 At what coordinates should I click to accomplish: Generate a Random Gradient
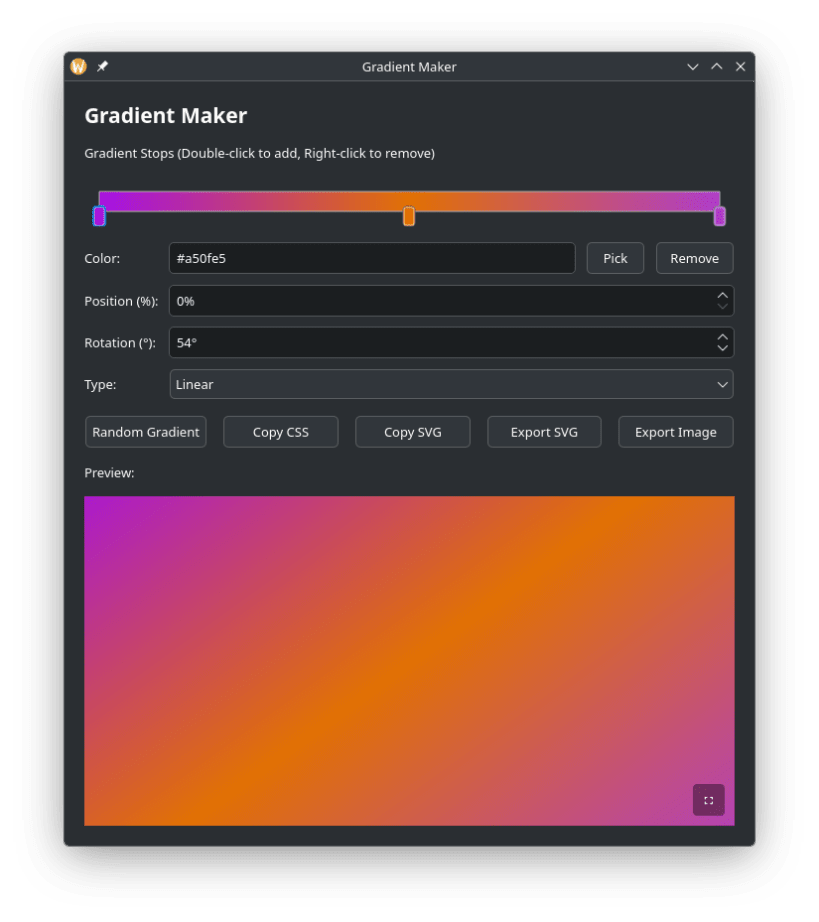pyautogui.click(x=145, y=431)
